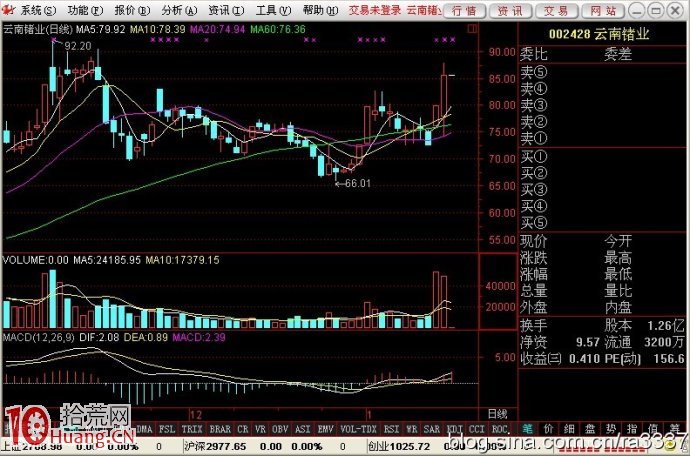
Task: Switch indicator to VR tab
Action: click(x=260, y=429)
